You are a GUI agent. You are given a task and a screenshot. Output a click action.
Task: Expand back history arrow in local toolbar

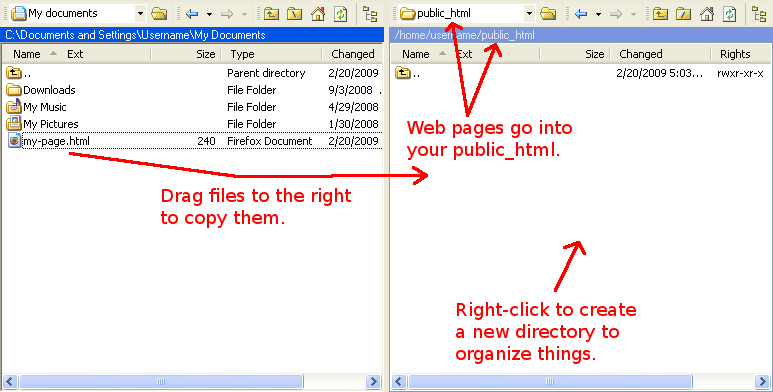coord(209,14)
